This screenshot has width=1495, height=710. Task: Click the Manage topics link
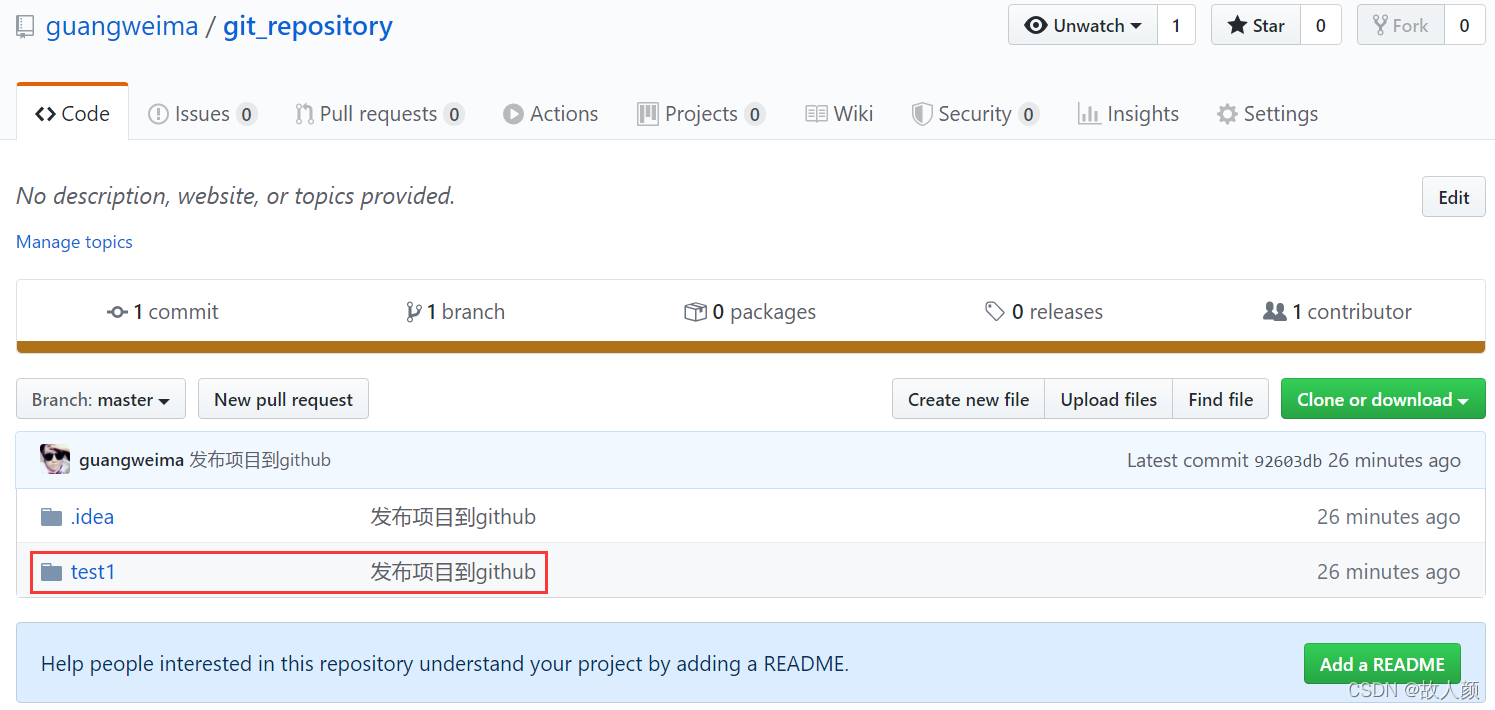click(74, 242)
